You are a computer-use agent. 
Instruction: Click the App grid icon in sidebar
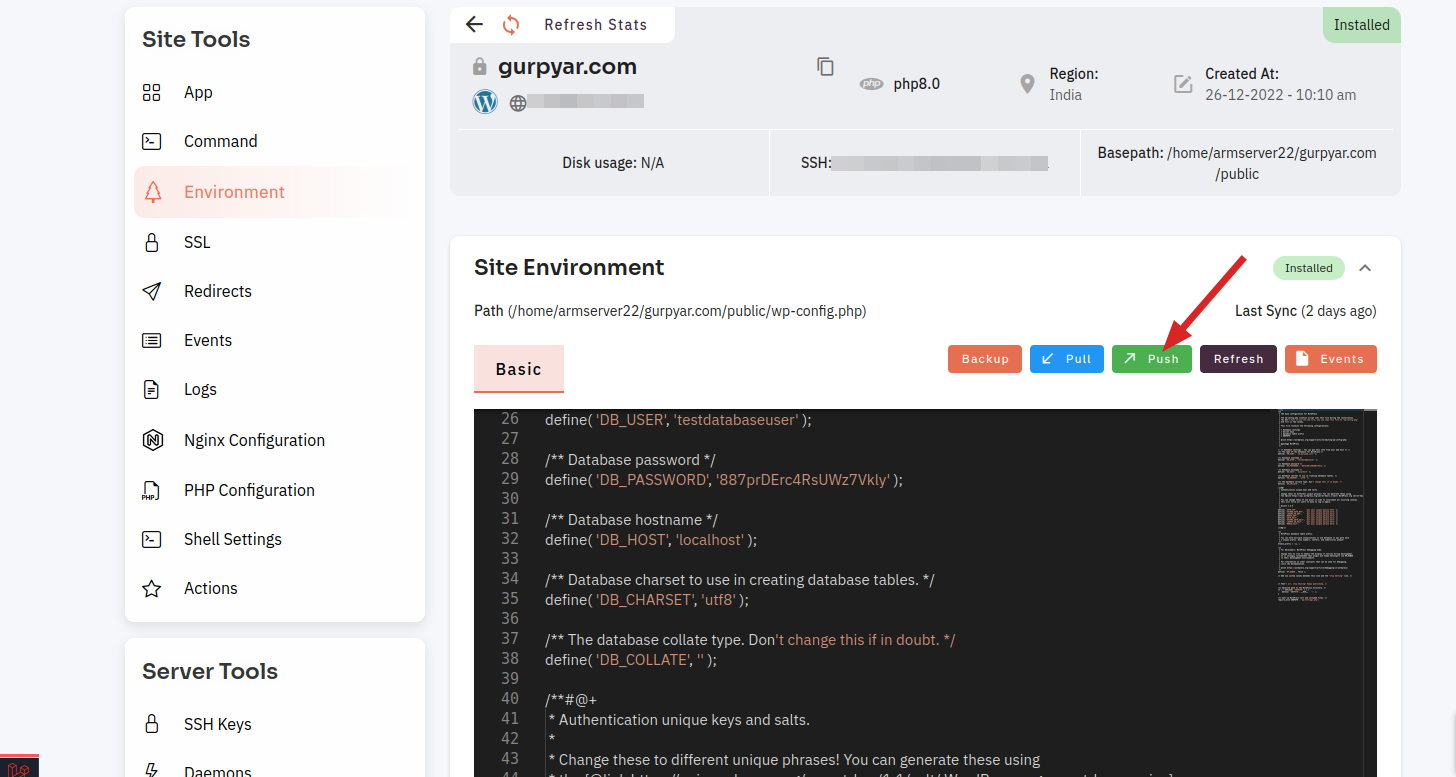(152, 93)
